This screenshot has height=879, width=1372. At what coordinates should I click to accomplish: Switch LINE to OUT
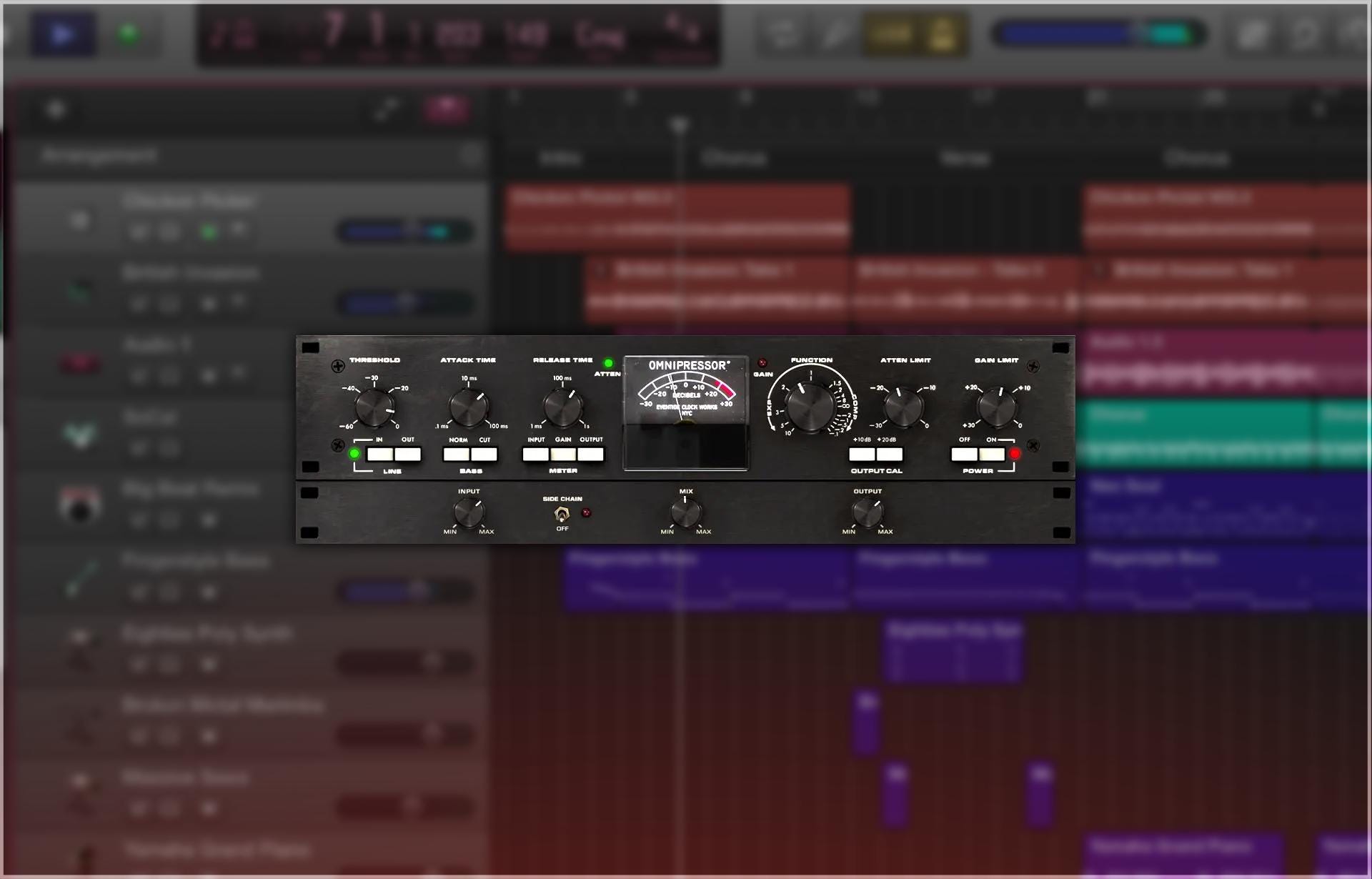point(408,454)
